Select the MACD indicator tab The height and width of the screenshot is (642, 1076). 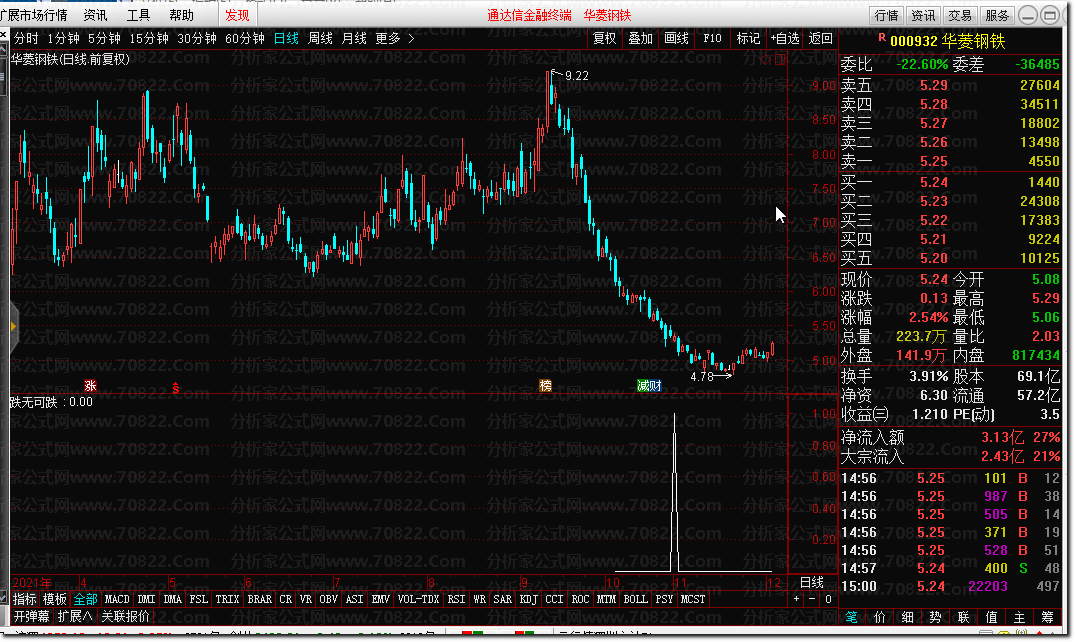click(x=117, y=599)
